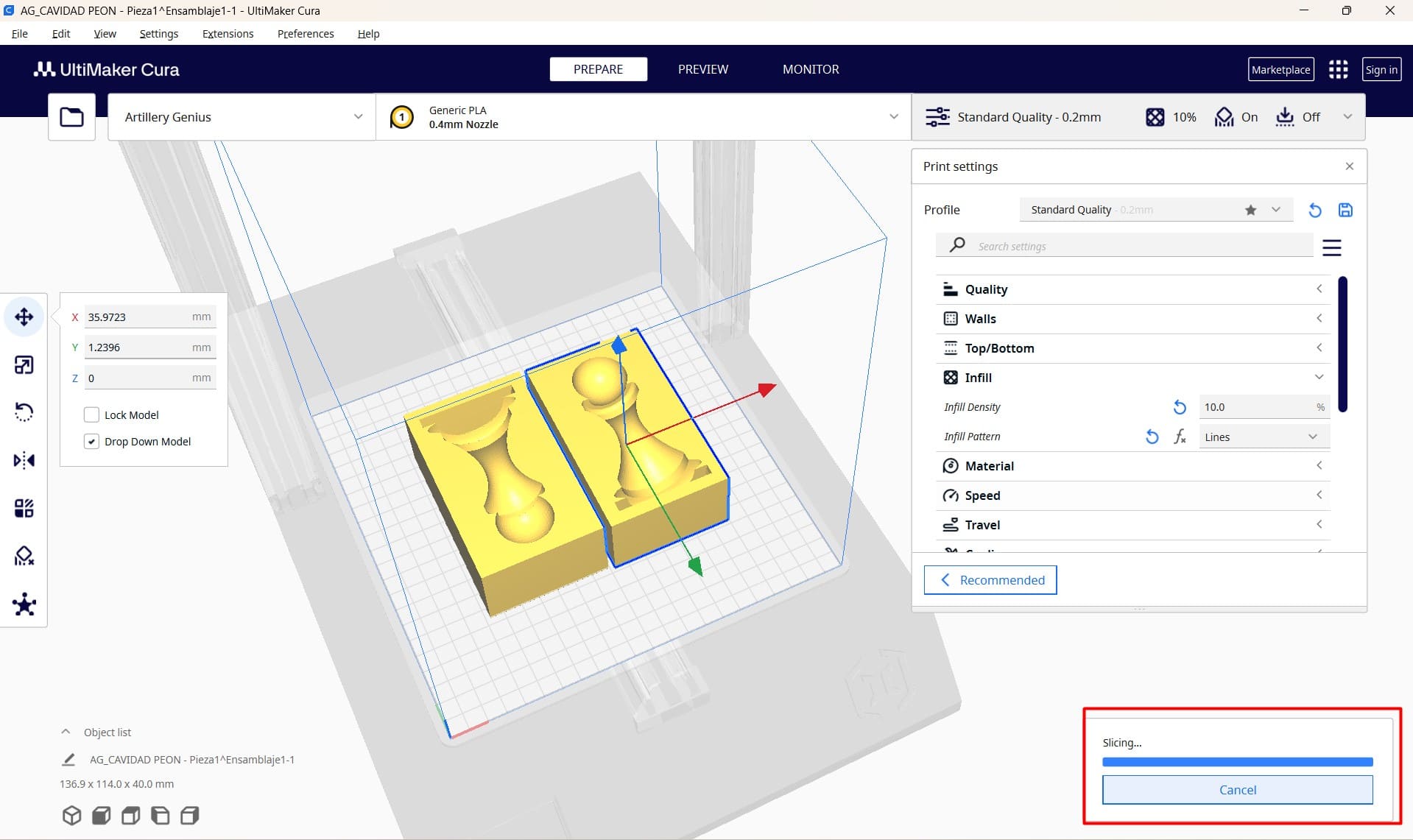The width and height of the screenshot is (1413, 840).
Task: Select the Scale tool
Action: click(24, 365)
